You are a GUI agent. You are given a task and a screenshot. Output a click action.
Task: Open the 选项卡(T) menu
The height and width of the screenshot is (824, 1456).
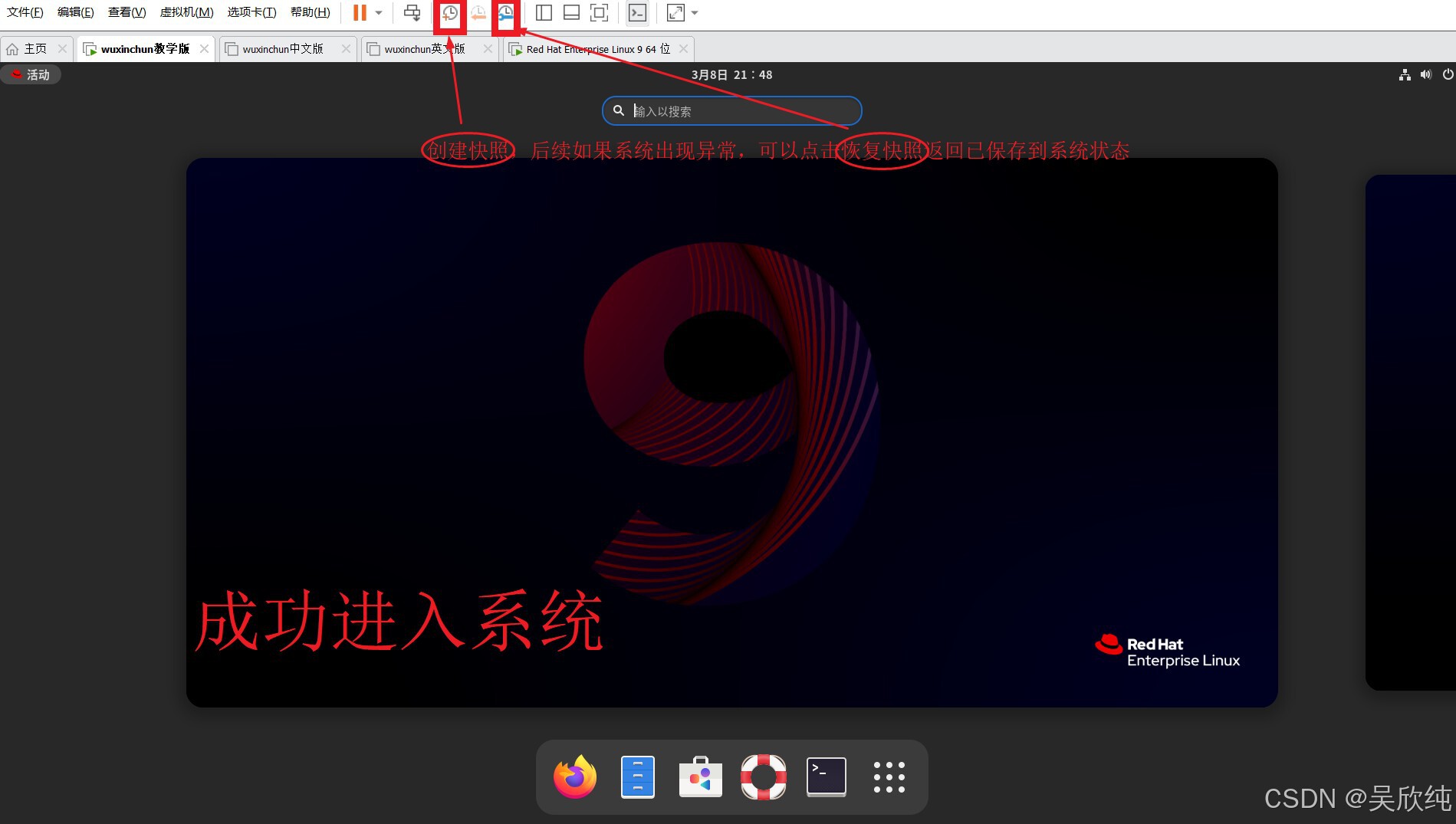click(x=252, y=12)
